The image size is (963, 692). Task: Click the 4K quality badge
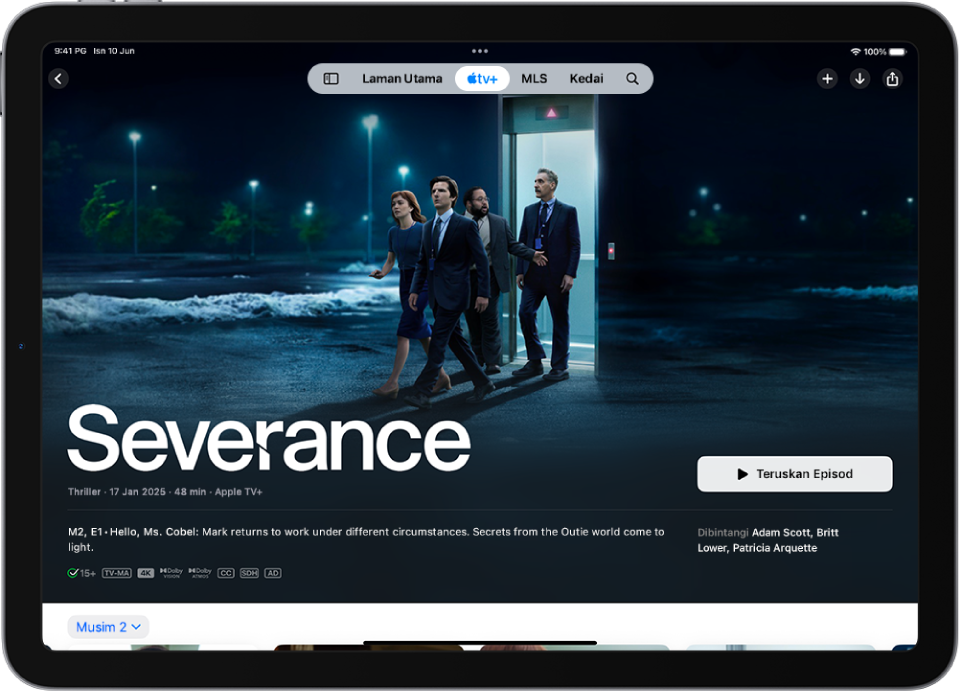pos(146,572)
